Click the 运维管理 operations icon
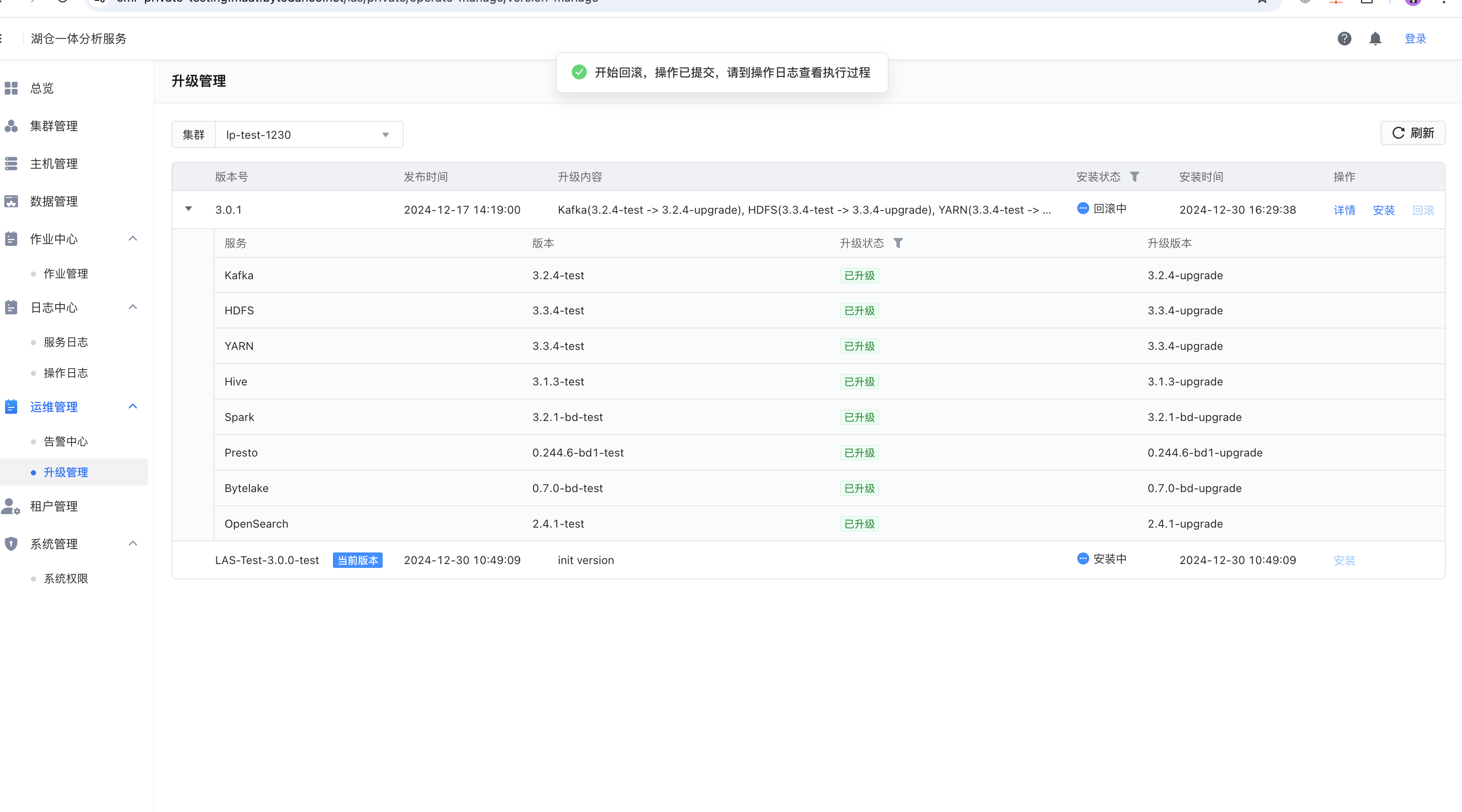This screenshot has width=1462, height=812. [11, 407]
